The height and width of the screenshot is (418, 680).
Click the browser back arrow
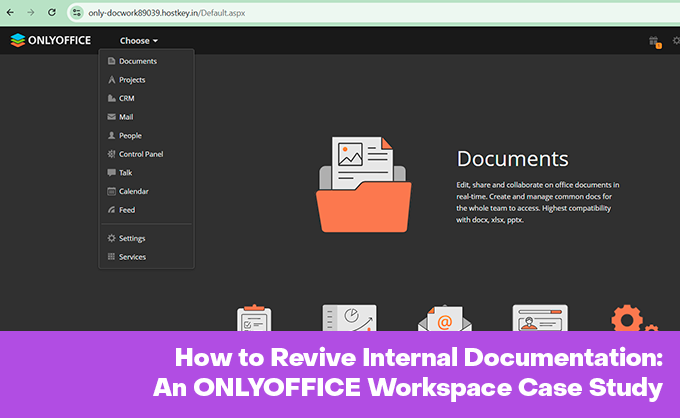[10, 13]
